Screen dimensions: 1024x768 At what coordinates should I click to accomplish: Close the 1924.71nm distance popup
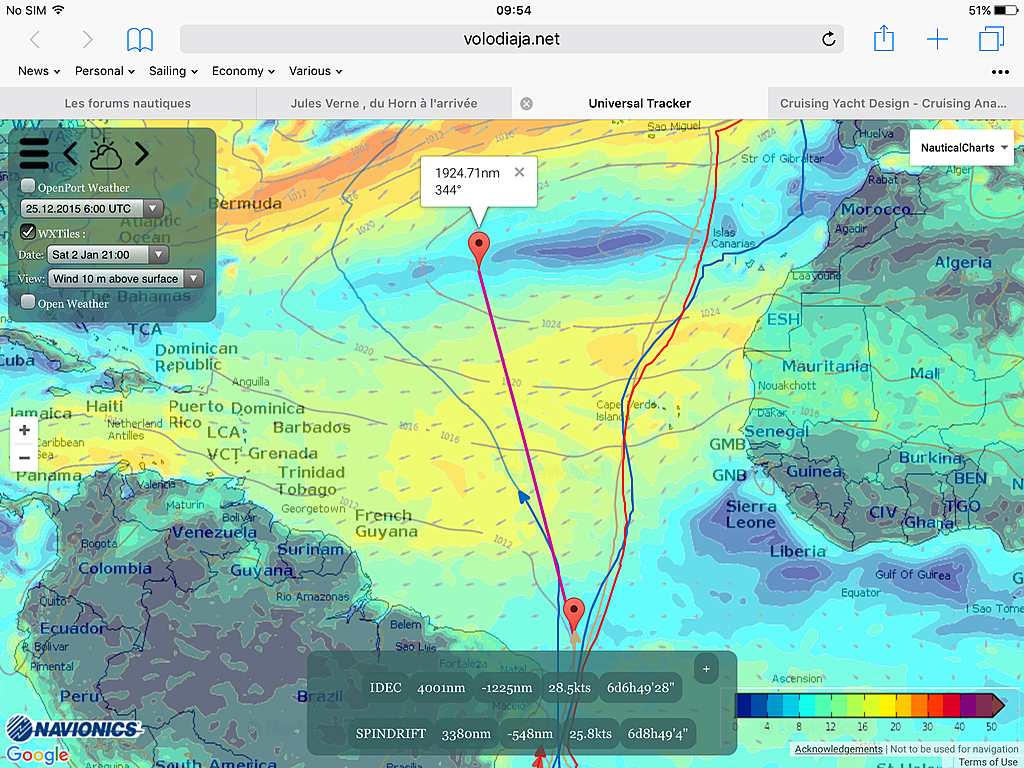point(519,172)
